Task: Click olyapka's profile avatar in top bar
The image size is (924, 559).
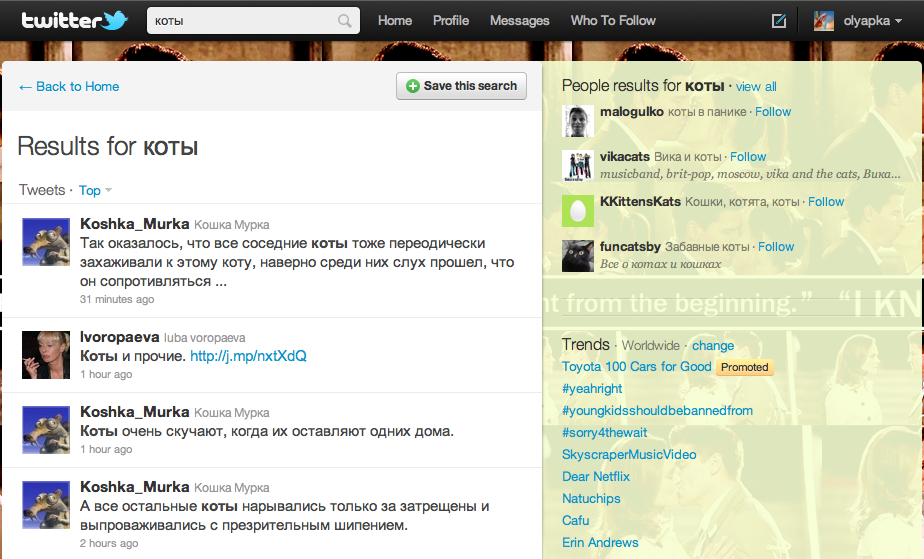Action: click(824, 21)
